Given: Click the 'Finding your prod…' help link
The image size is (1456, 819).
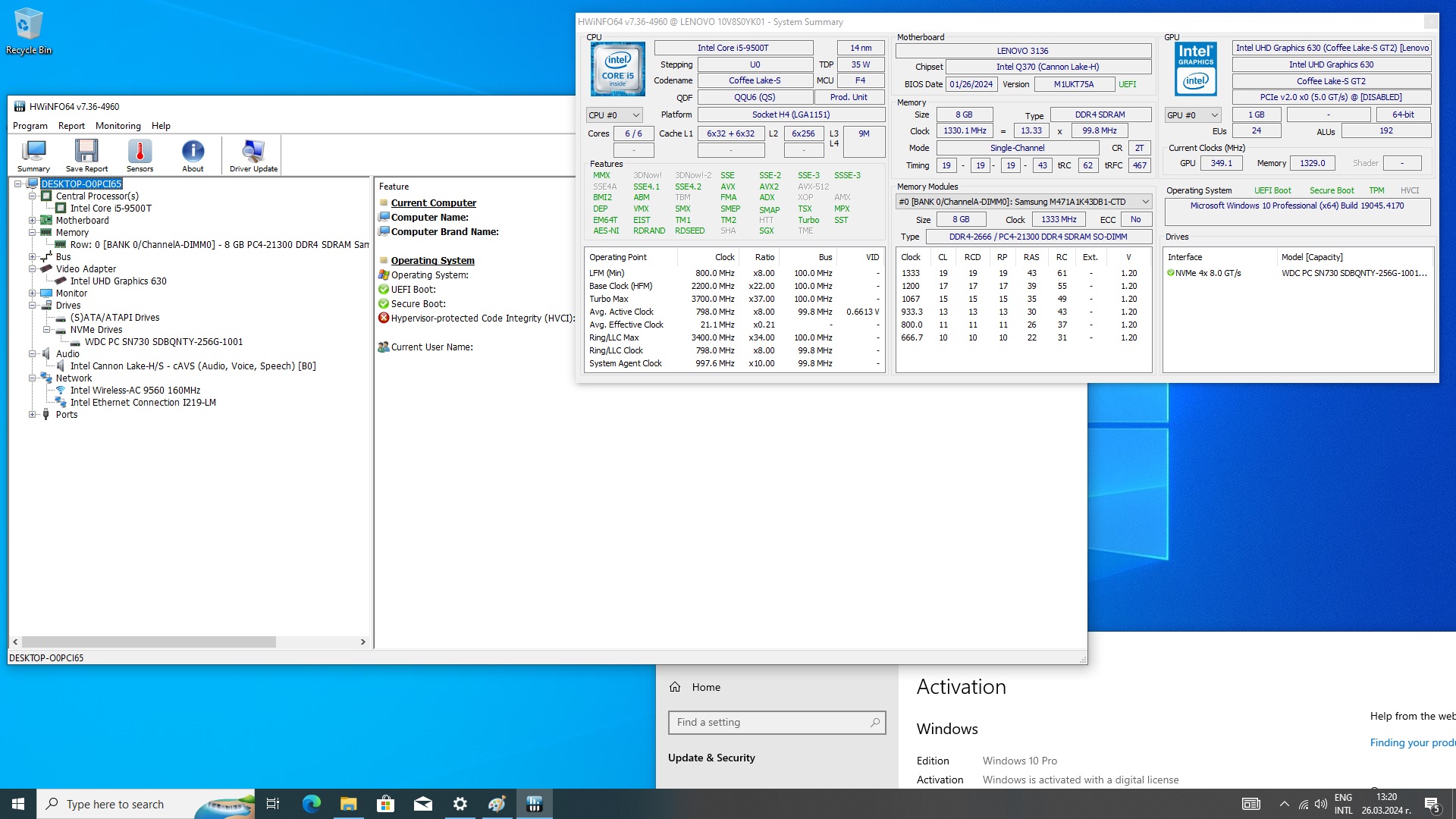Looking at the screenshot, I should pos(1412,742).
